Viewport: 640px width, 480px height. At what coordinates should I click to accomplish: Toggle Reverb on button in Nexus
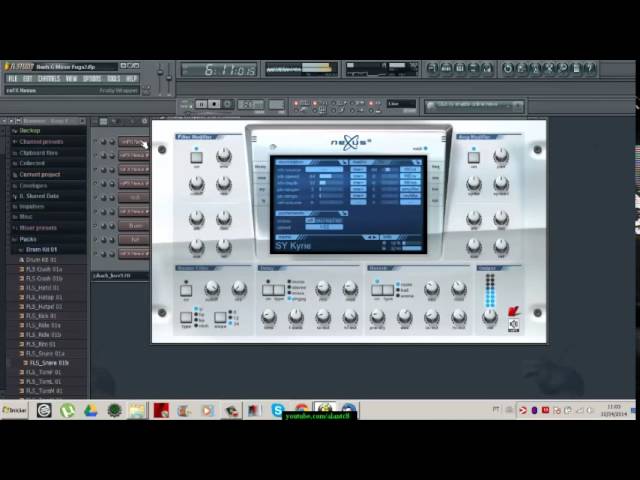coord(377,290)
